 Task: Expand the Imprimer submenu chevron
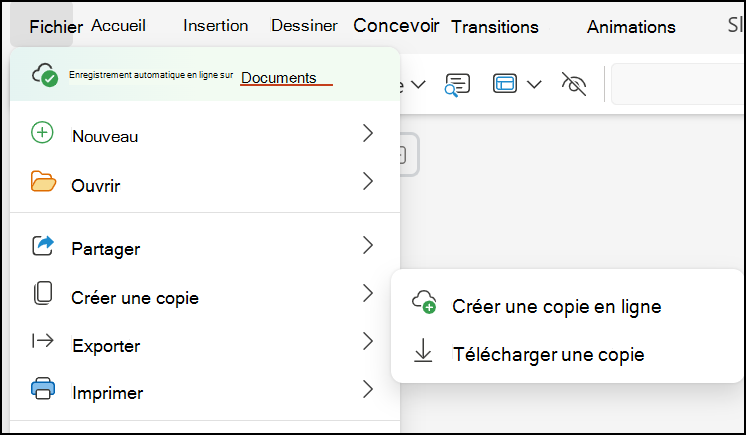tap(368, 389)
